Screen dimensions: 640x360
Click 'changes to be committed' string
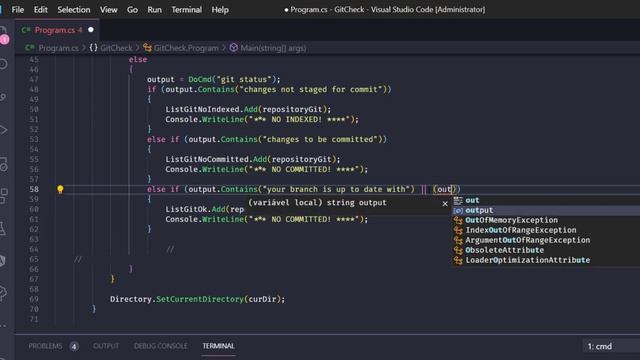pos(320,139)
